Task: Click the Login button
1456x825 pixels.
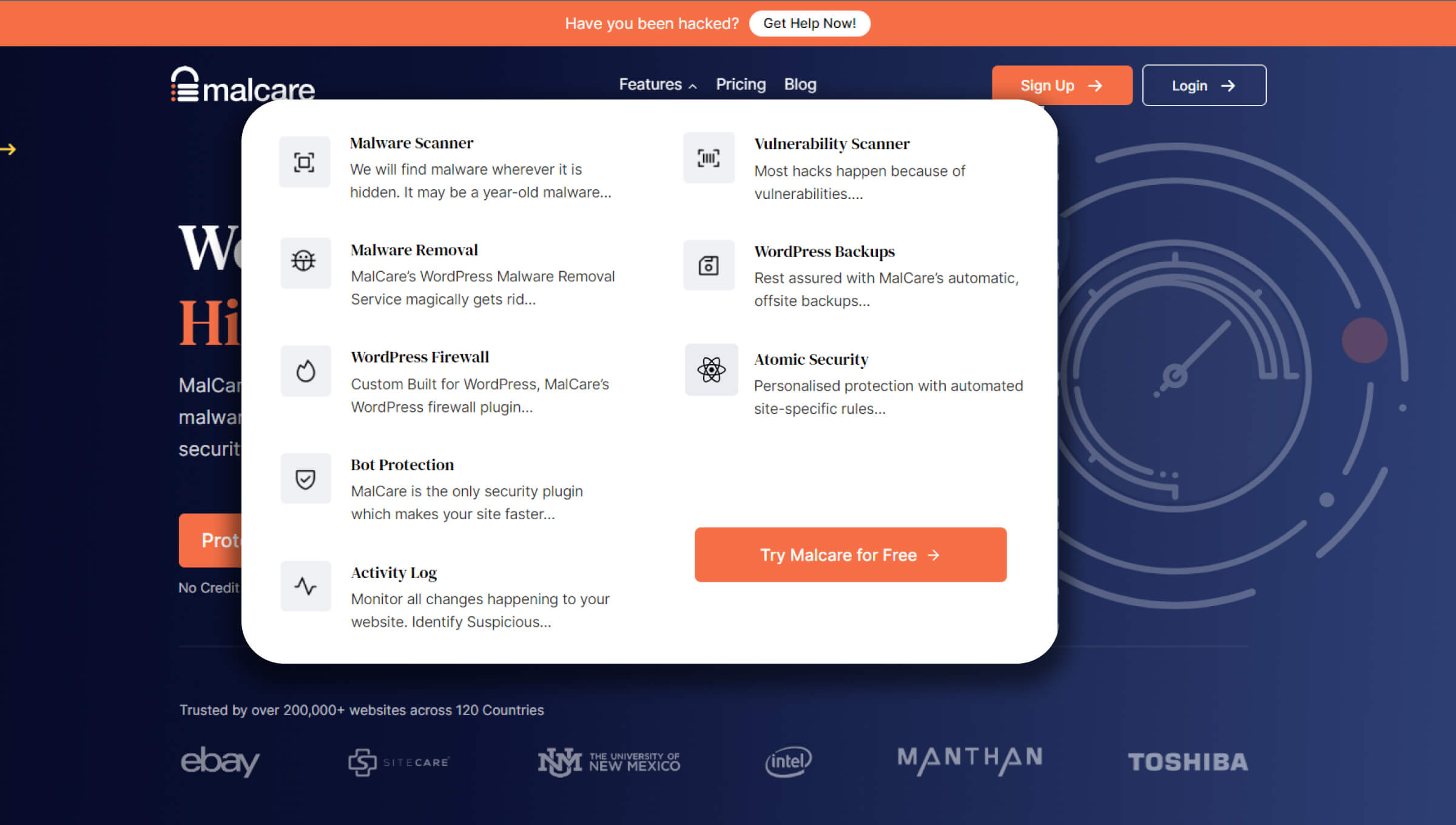Action: (x=1204, y=86)
